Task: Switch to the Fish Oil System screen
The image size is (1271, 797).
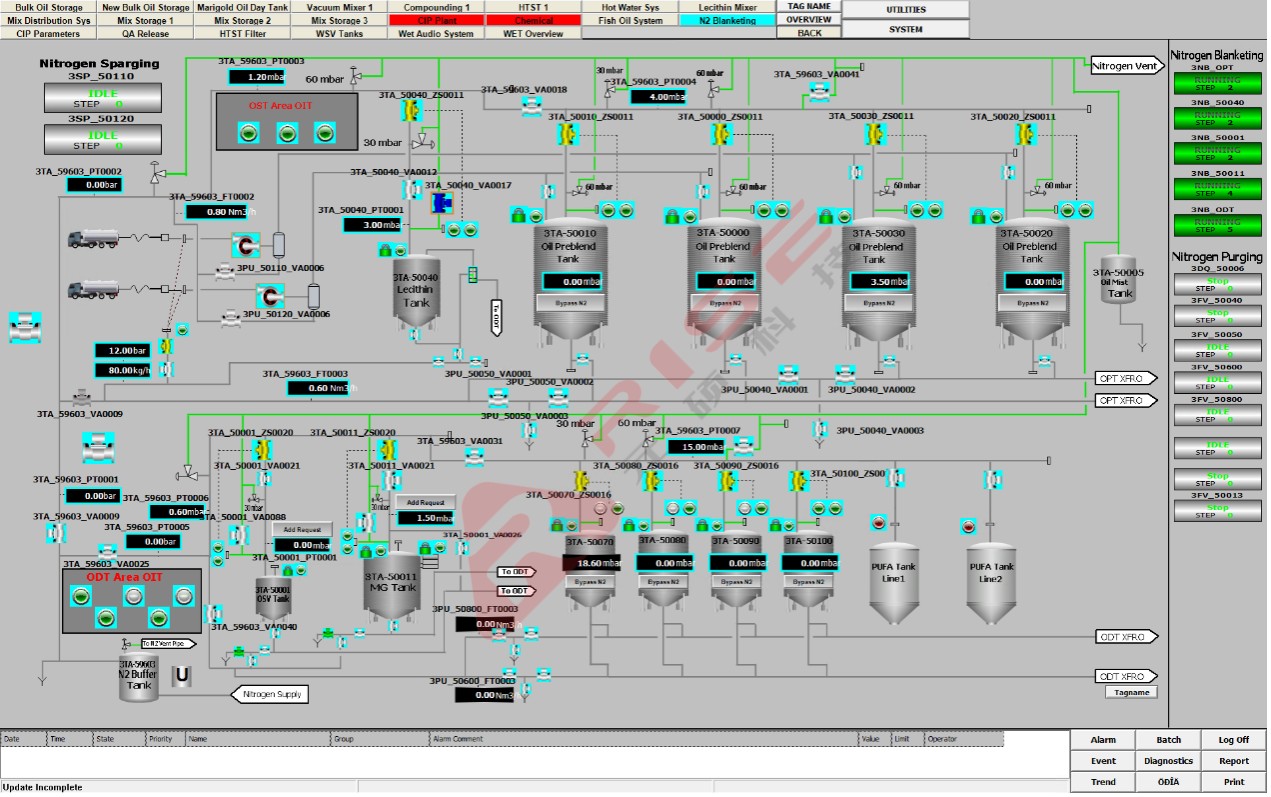Action: click(630, 20)
